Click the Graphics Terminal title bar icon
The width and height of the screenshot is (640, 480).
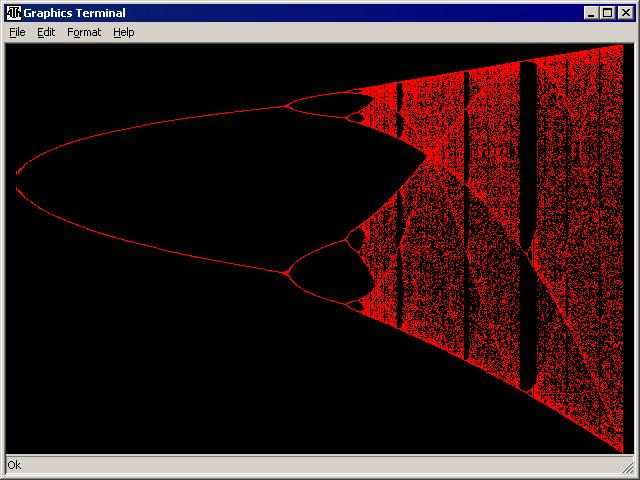13,13
